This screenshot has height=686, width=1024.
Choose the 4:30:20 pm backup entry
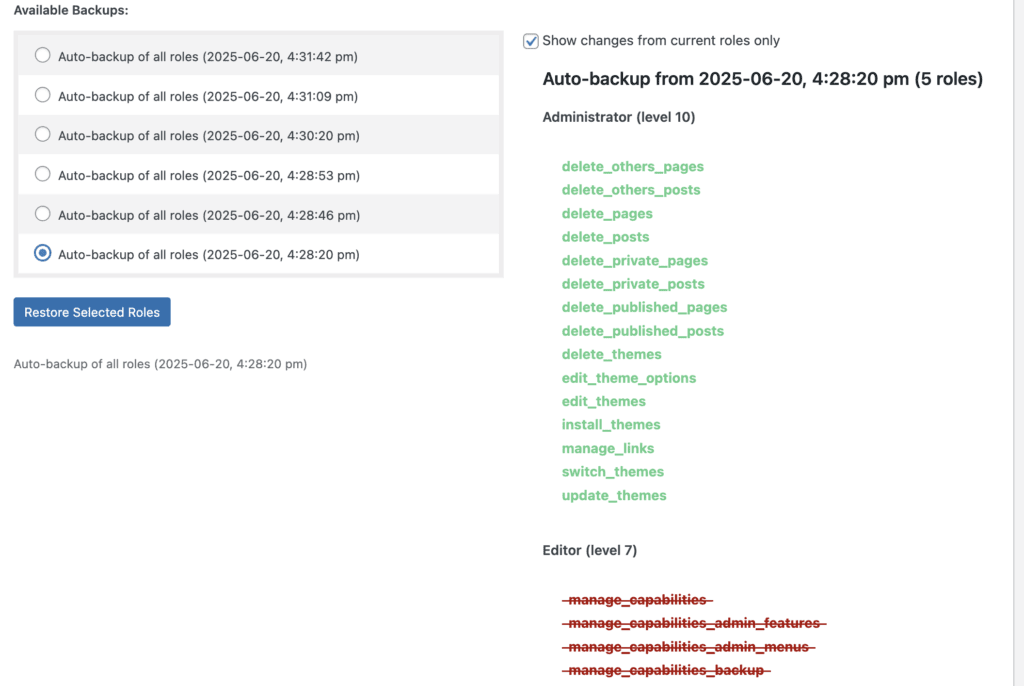(42, 134)
